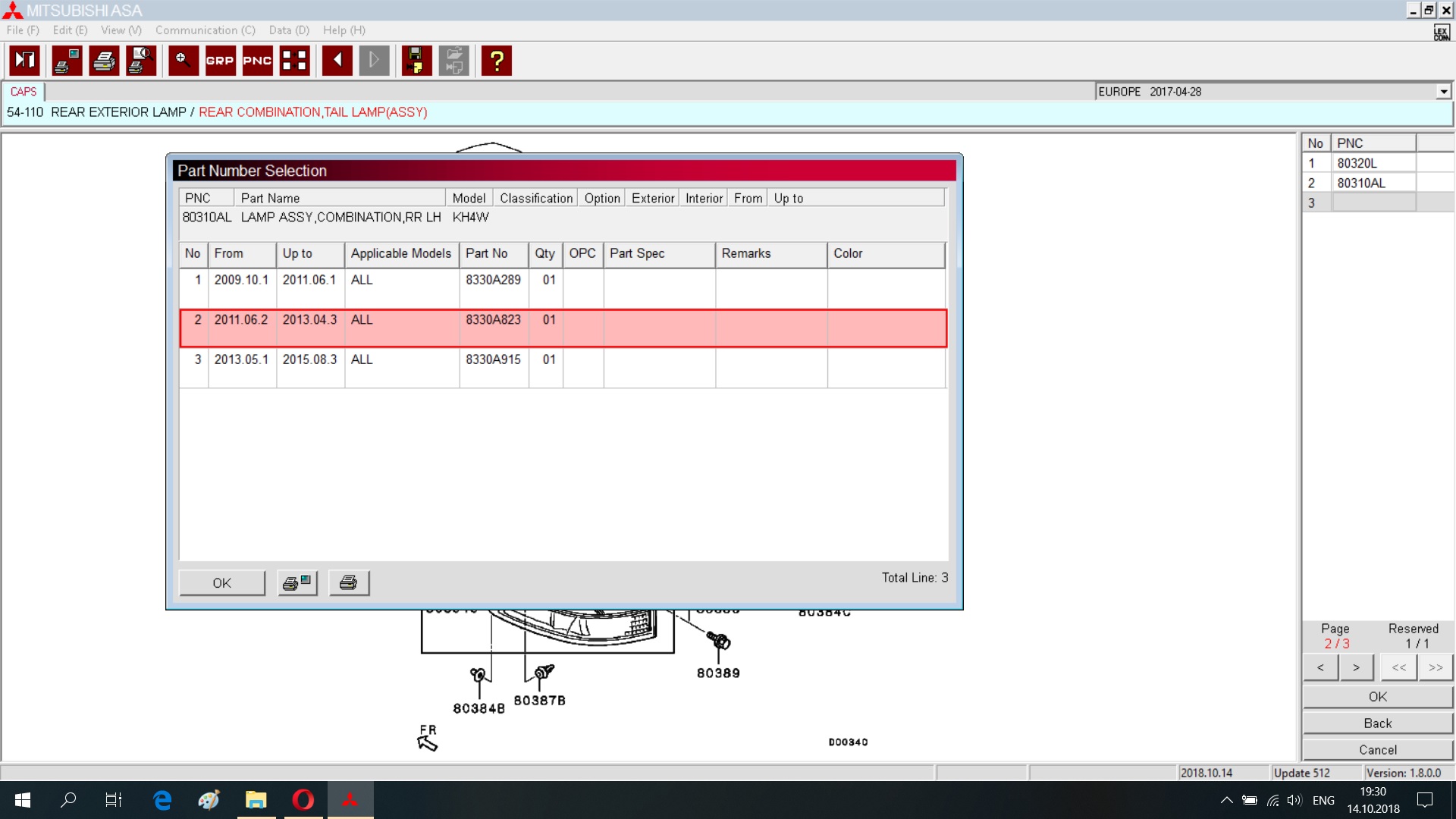The width and height of the screenshot is (1456, 819).
Task: Click the zoom magnifier toolbar icon
Action: [x=183, y=61]
